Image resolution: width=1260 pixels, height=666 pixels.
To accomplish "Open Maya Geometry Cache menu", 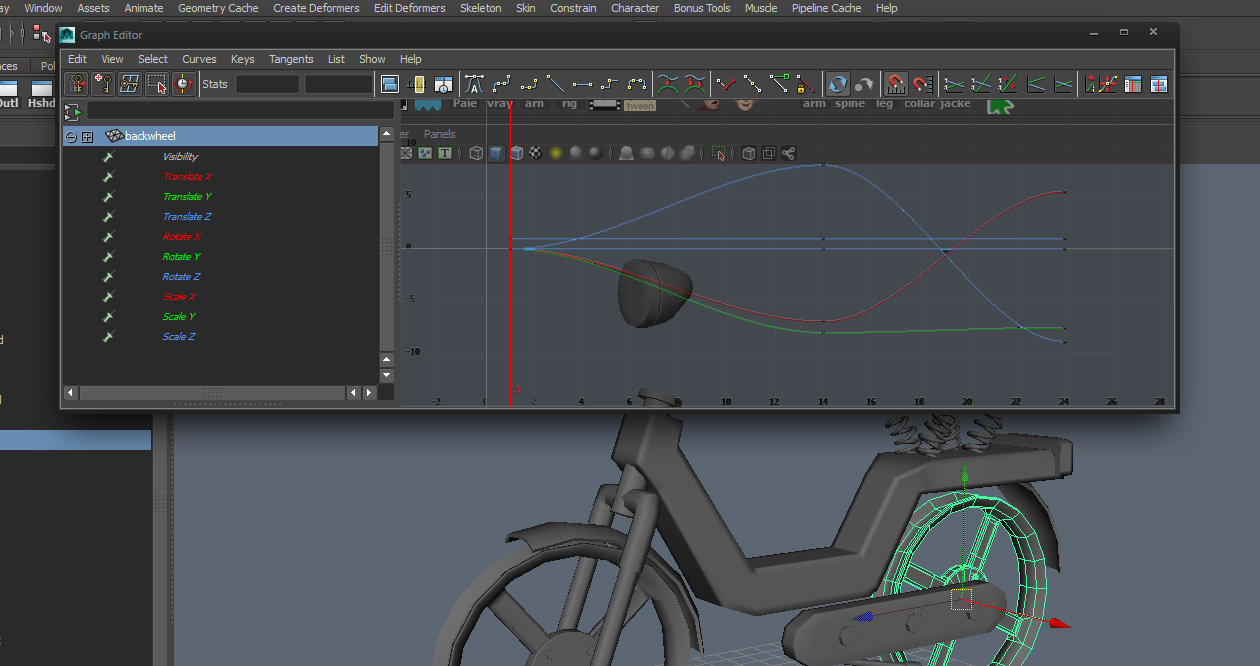I will pyautogui.click(x=218, y=8).
